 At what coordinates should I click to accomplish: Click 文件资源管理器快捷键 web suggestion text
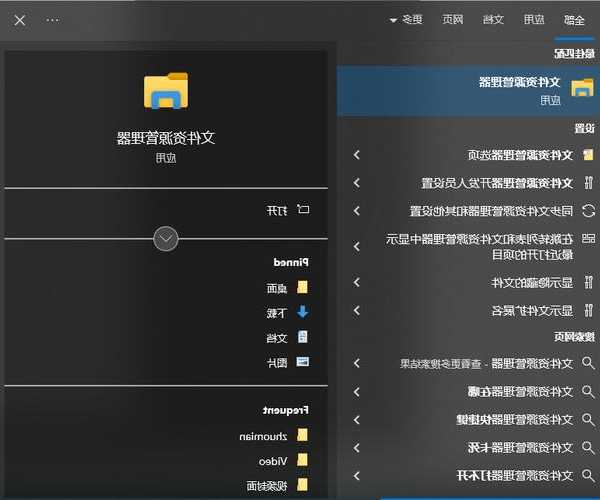click(515, 419)
